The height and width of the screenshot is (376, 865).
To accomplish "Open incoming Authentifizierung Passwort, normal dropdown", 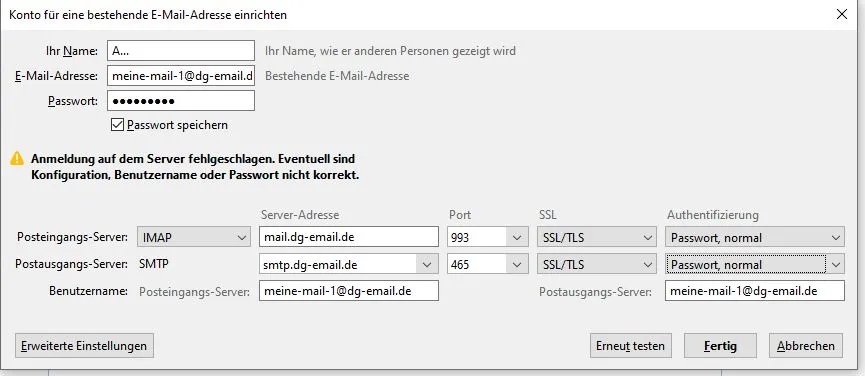I will coord(755,238).
